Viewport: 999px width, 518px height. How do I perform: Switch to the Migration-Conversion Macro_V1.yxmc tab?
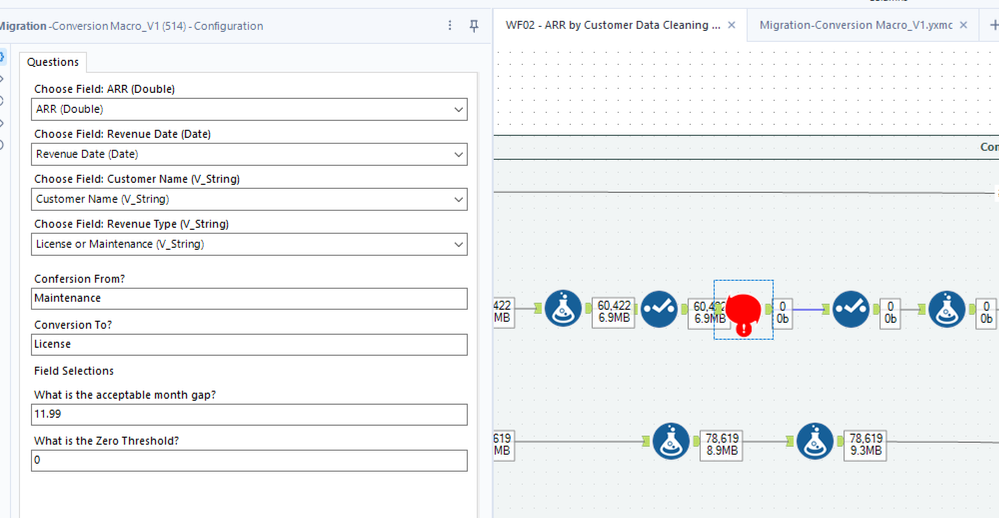[x=856, y=25]
